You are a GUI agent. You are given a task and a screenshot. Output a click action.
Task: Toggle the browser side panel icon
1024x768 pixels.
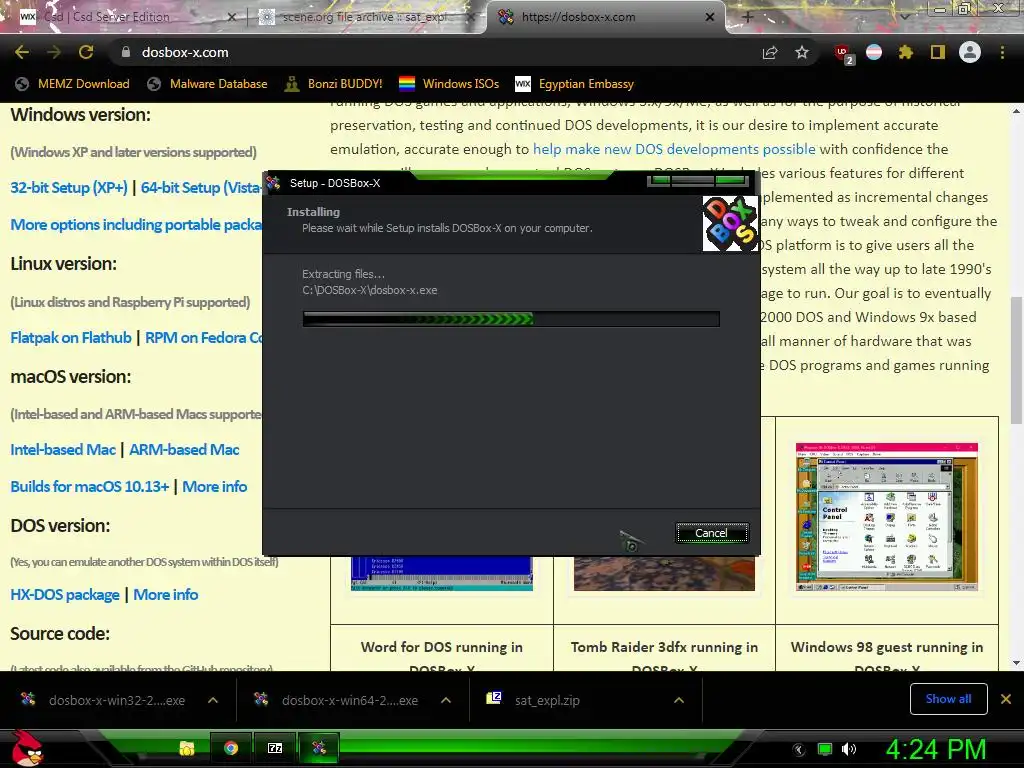click(x=938, y=52)
